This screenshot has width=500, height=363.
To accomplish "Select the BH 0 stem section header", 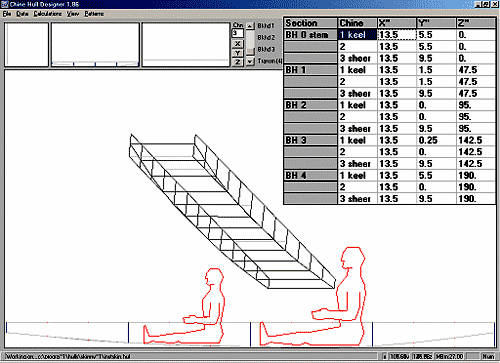I will pyautogui.click(x=310, y=35).
